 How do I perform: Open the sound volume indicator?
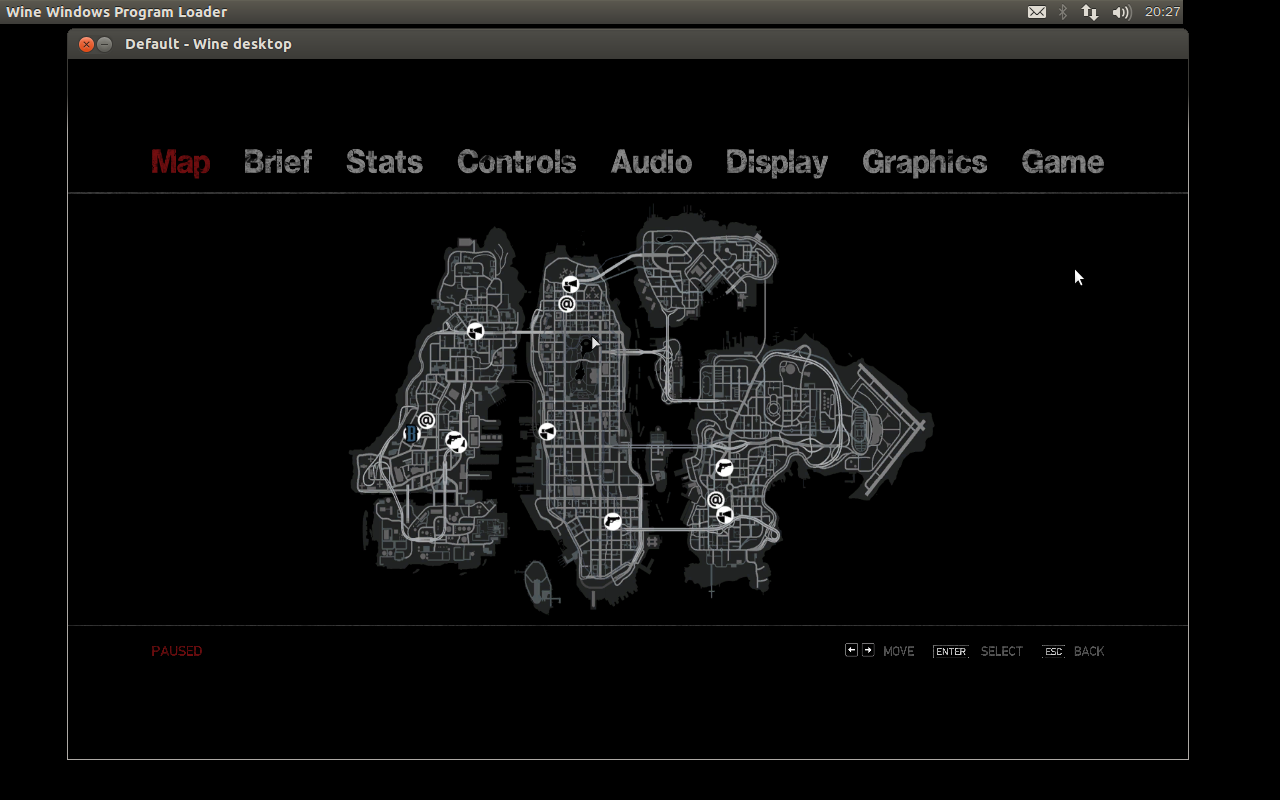pos(1121,12)
